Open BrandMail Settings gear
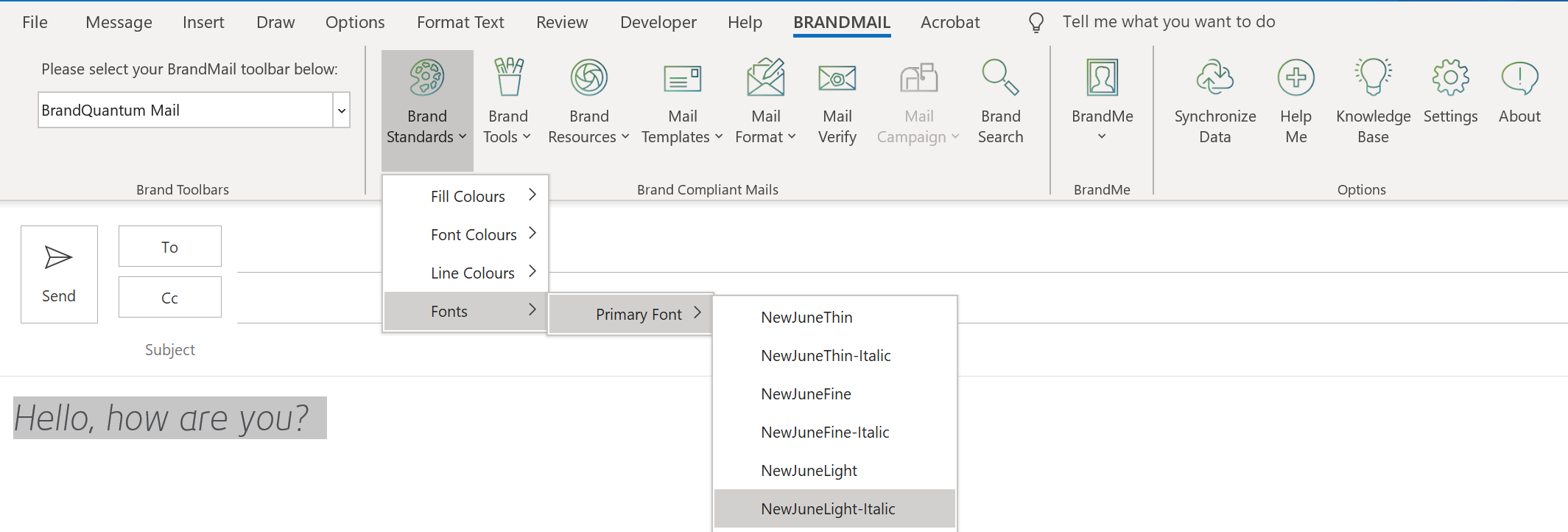The width and height of the screenshot is (1568, 532). [1451, 77]
